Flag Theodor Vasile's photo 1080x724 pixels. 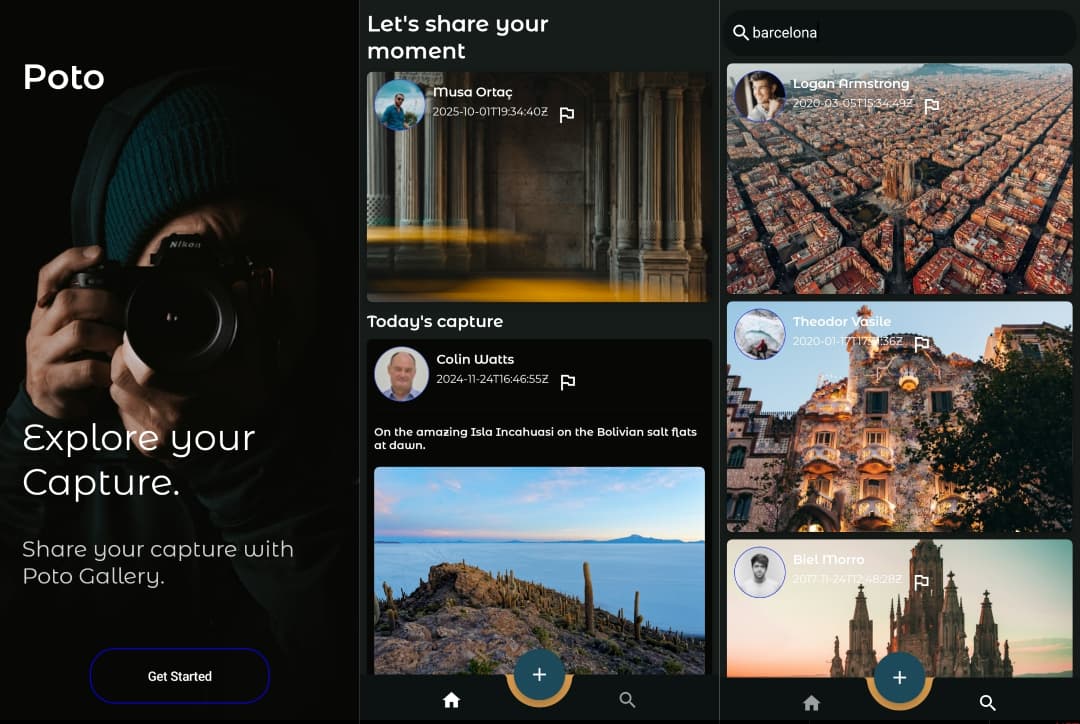coord(922,344)
